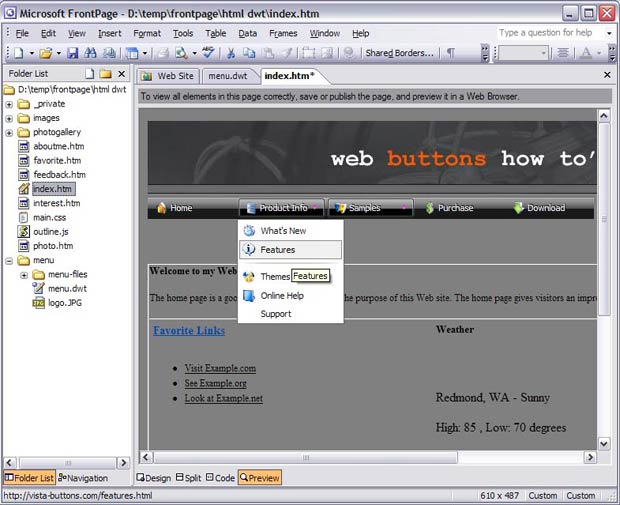Open the File menu

[x=22, y=34]
